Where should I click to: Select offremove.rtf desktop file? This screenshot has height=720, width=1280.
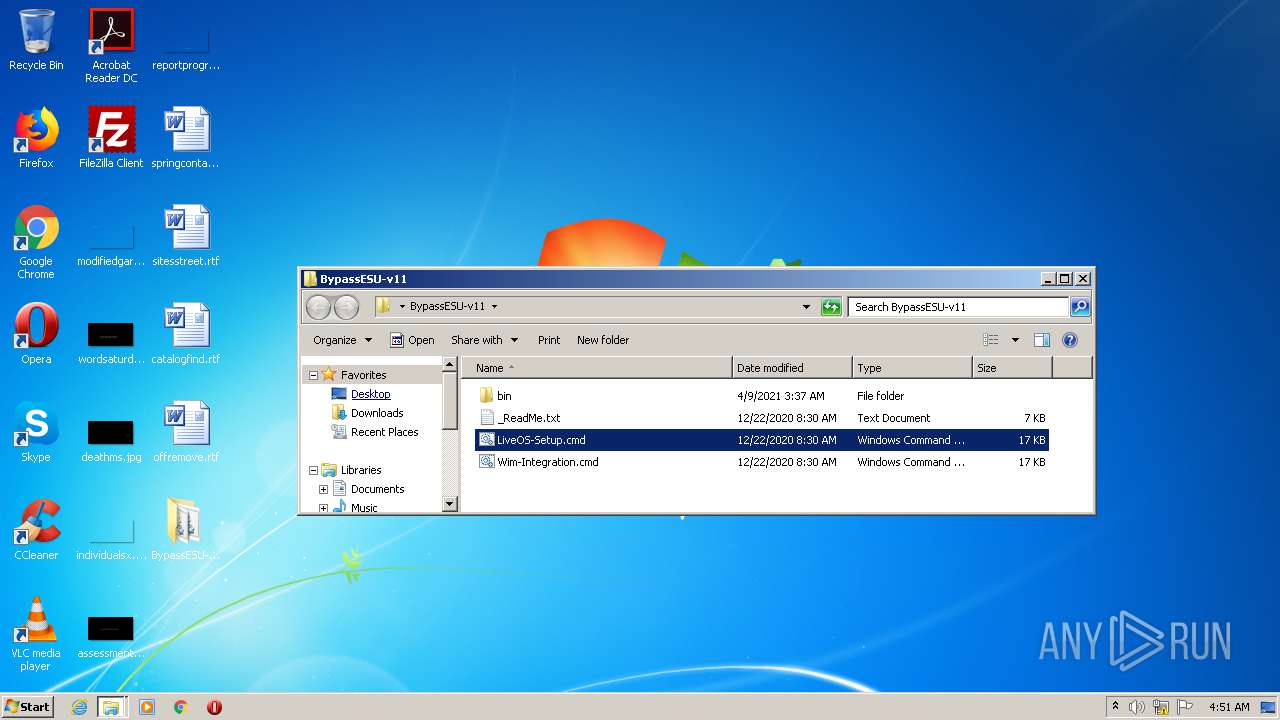(186, 432)
